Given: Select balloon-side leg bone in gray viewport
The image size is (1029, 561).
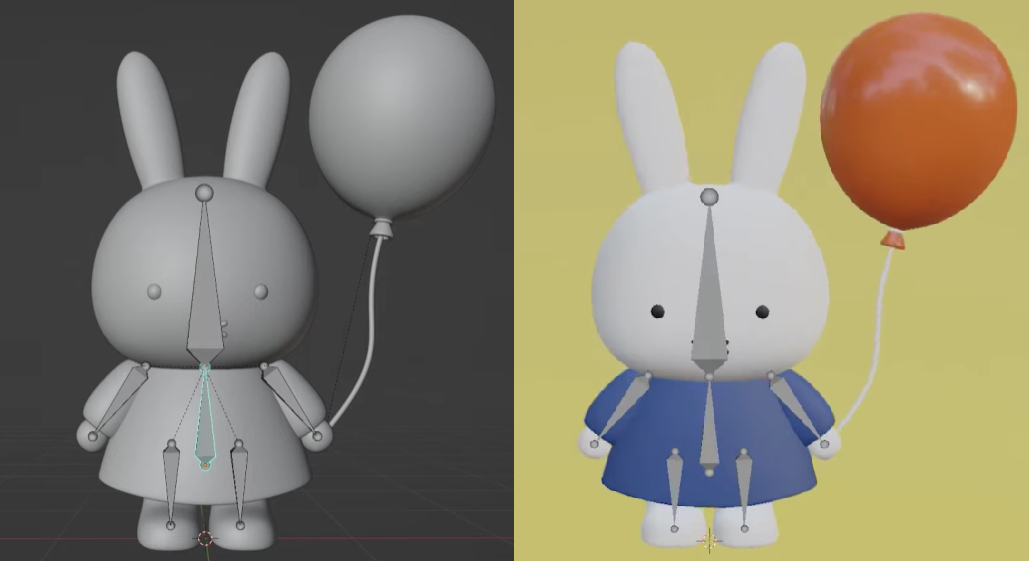Looking at the screenshot, I should [x=239, y=484].
